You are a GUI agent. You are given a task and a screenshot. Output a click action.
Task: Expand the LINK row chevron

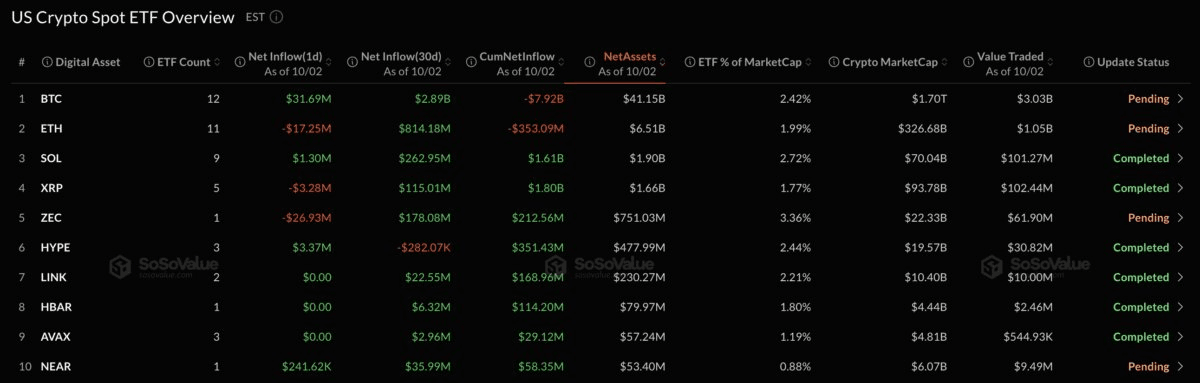pos(1180,277)
